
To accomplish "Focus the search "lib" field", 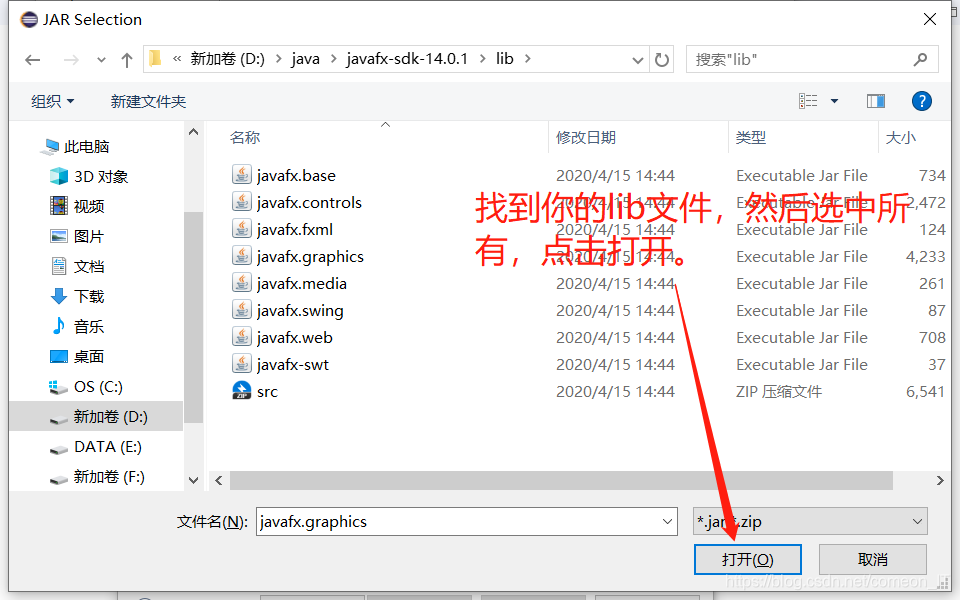I will pyautogui.click(x=812, y=59).
